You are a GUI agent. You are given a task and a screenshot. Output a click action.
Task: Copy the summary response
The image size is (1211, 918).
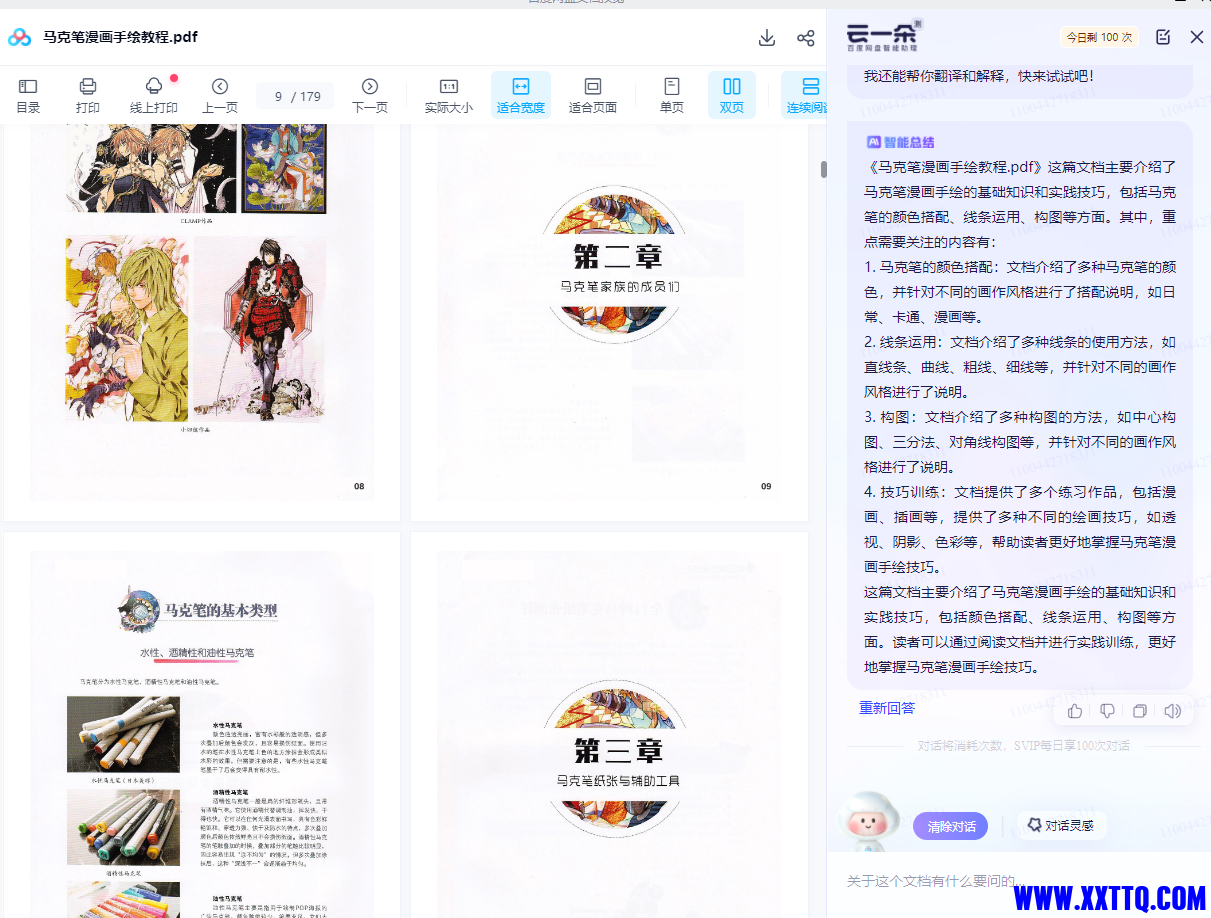pyautogui.click(x=1140, y=711)
